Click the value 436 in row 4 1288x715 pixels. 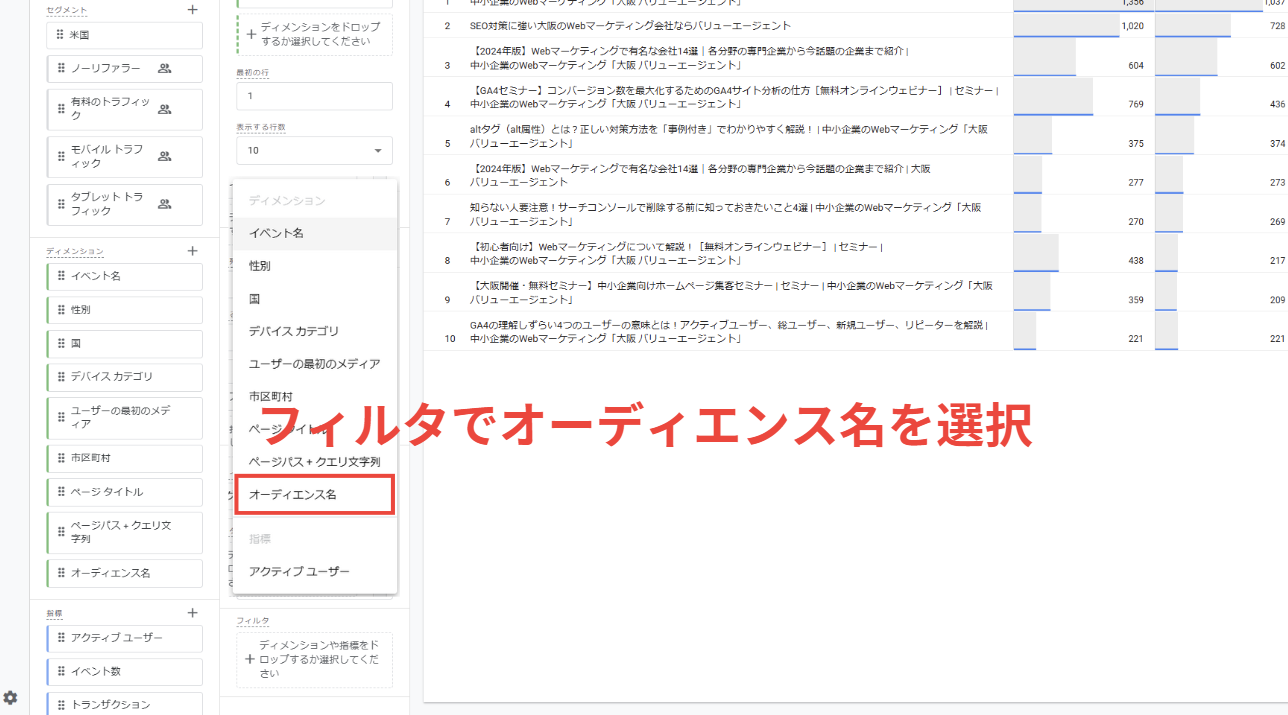(x=1277, y=104)
